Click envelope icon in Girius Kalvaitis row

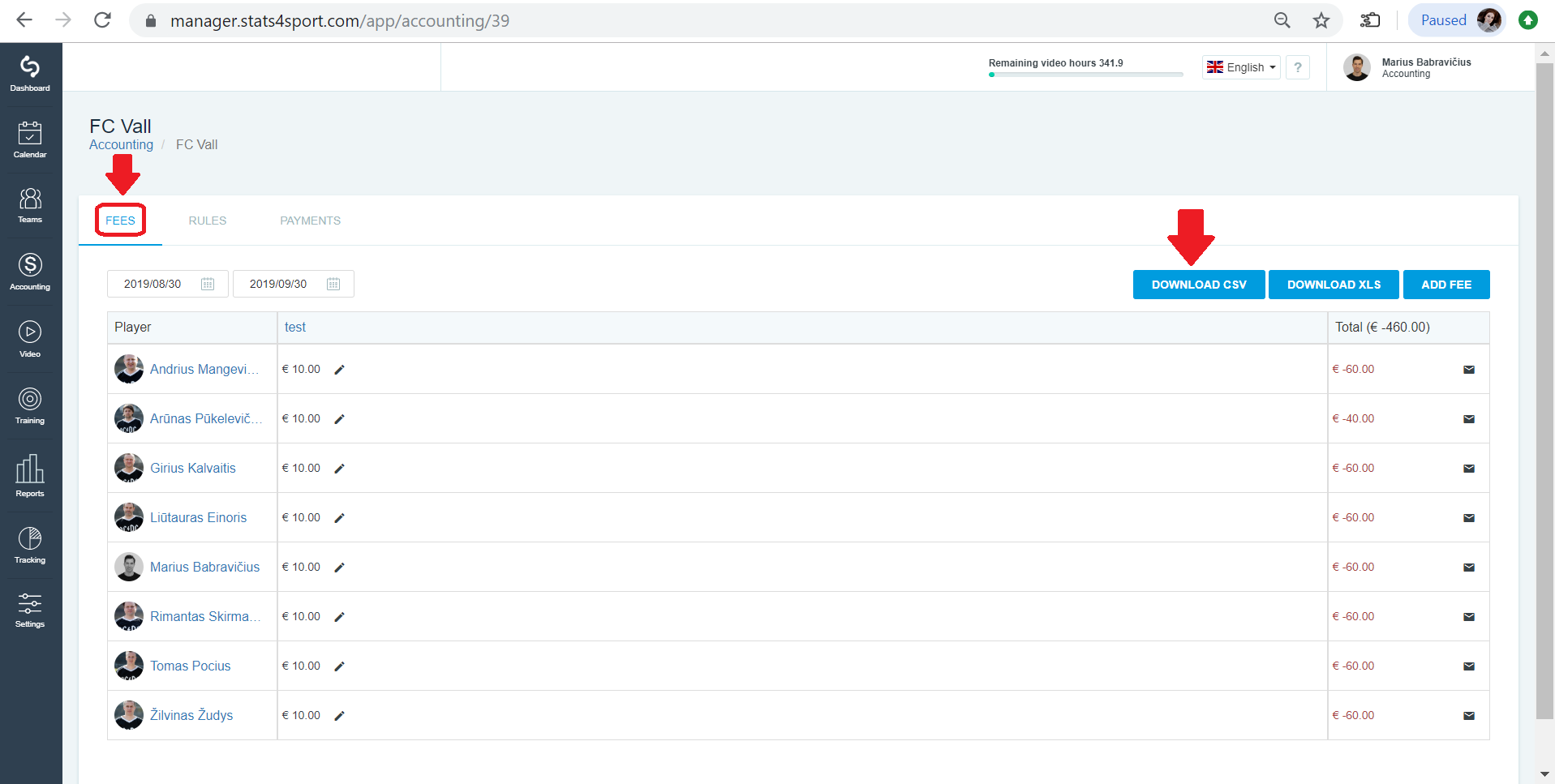tap(1469, 469)
